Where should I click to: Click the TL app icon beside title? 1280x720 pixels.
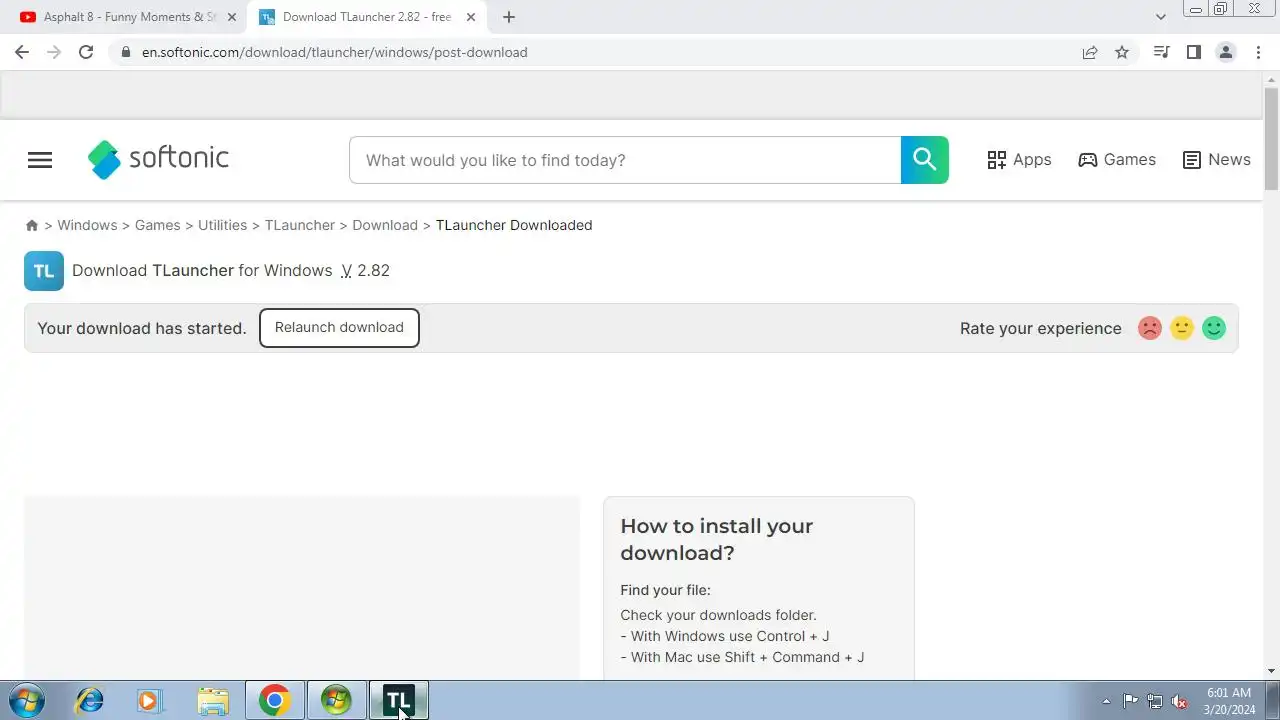[44, 271]
